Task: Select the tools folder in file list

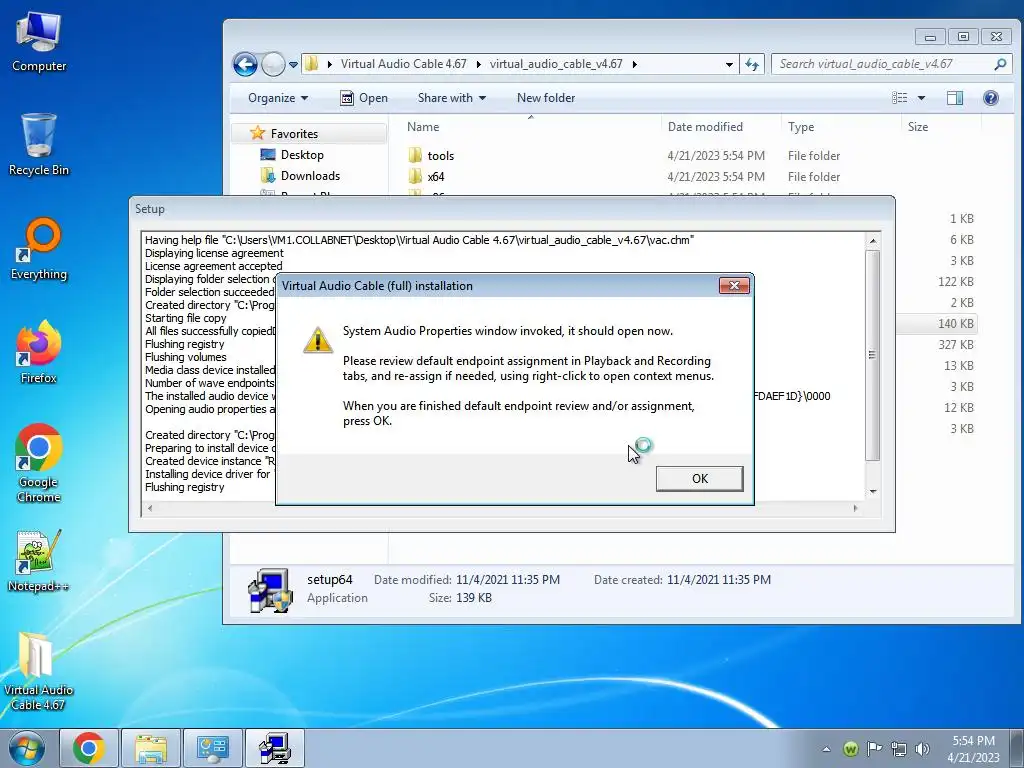Action: tap(440, 155)
